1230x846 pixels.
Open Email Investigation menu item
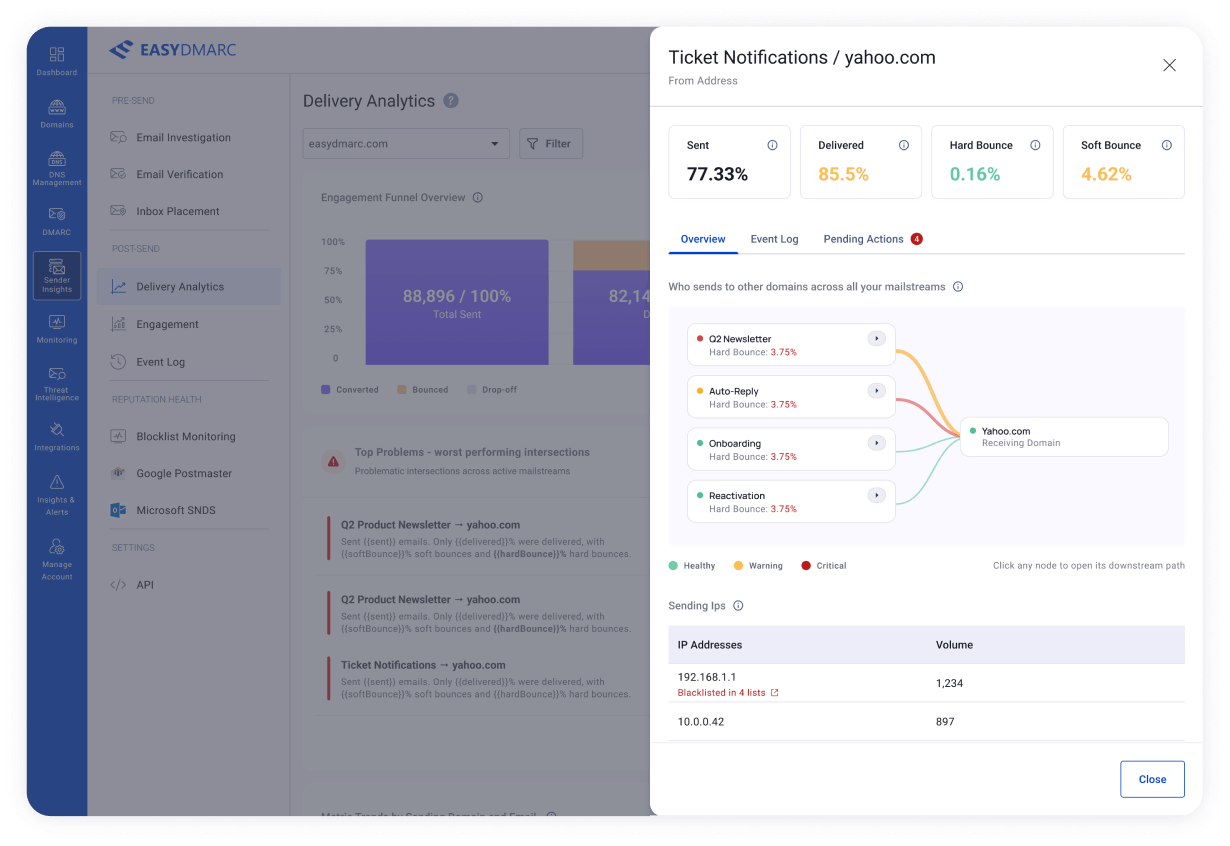(x=189, y=137)
